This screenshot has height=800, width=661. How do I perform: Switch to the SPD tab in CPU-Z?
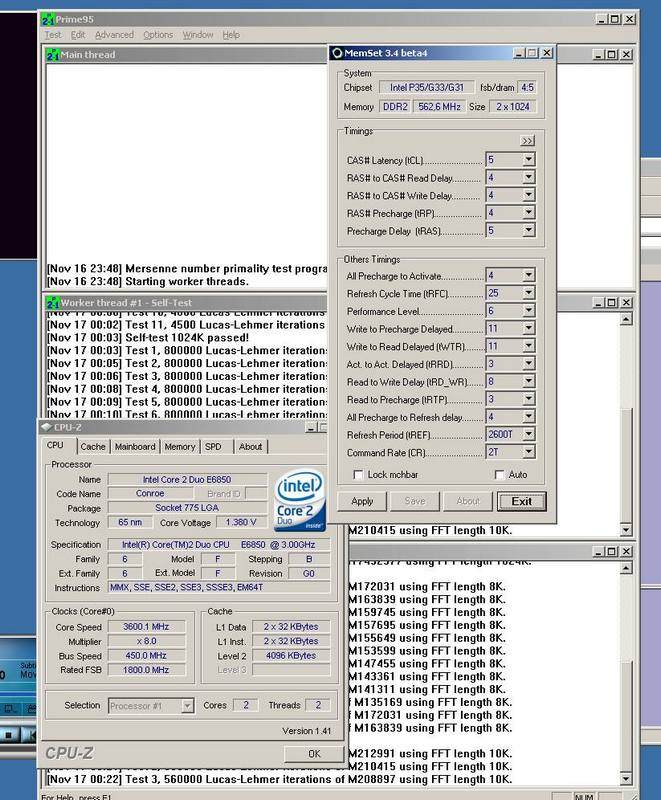(x=213, y=446)
